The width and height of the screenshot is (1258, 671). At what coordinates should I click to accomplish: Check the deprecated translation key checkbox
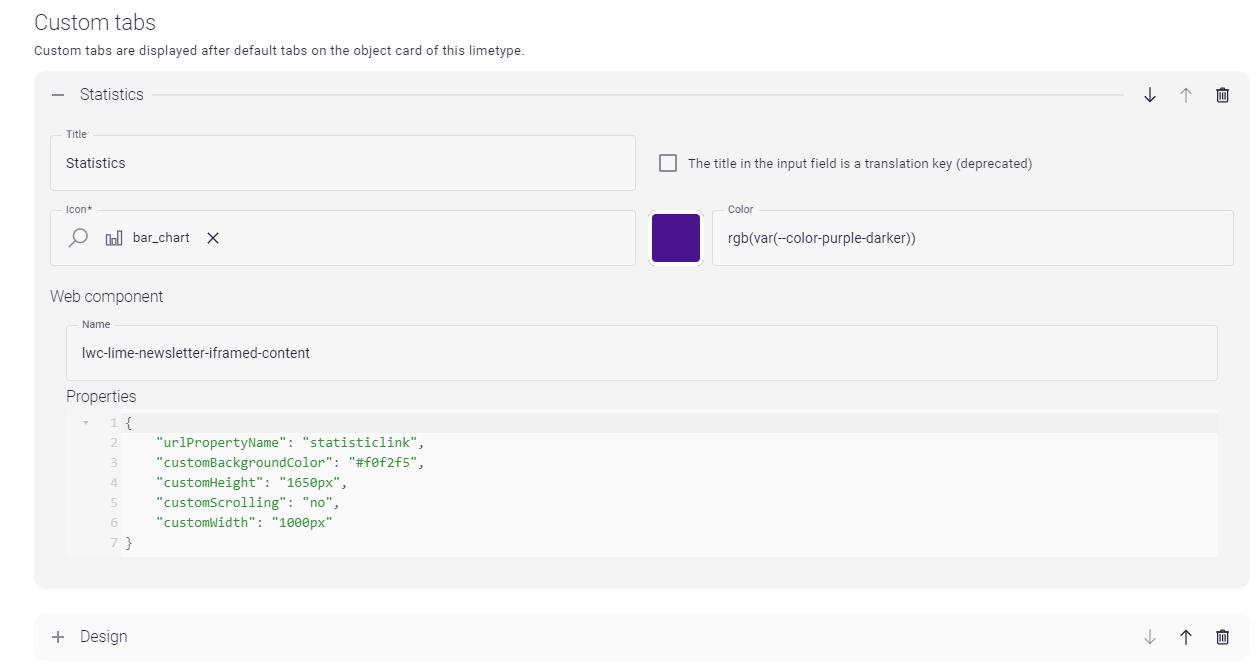(x=667, y=162)
